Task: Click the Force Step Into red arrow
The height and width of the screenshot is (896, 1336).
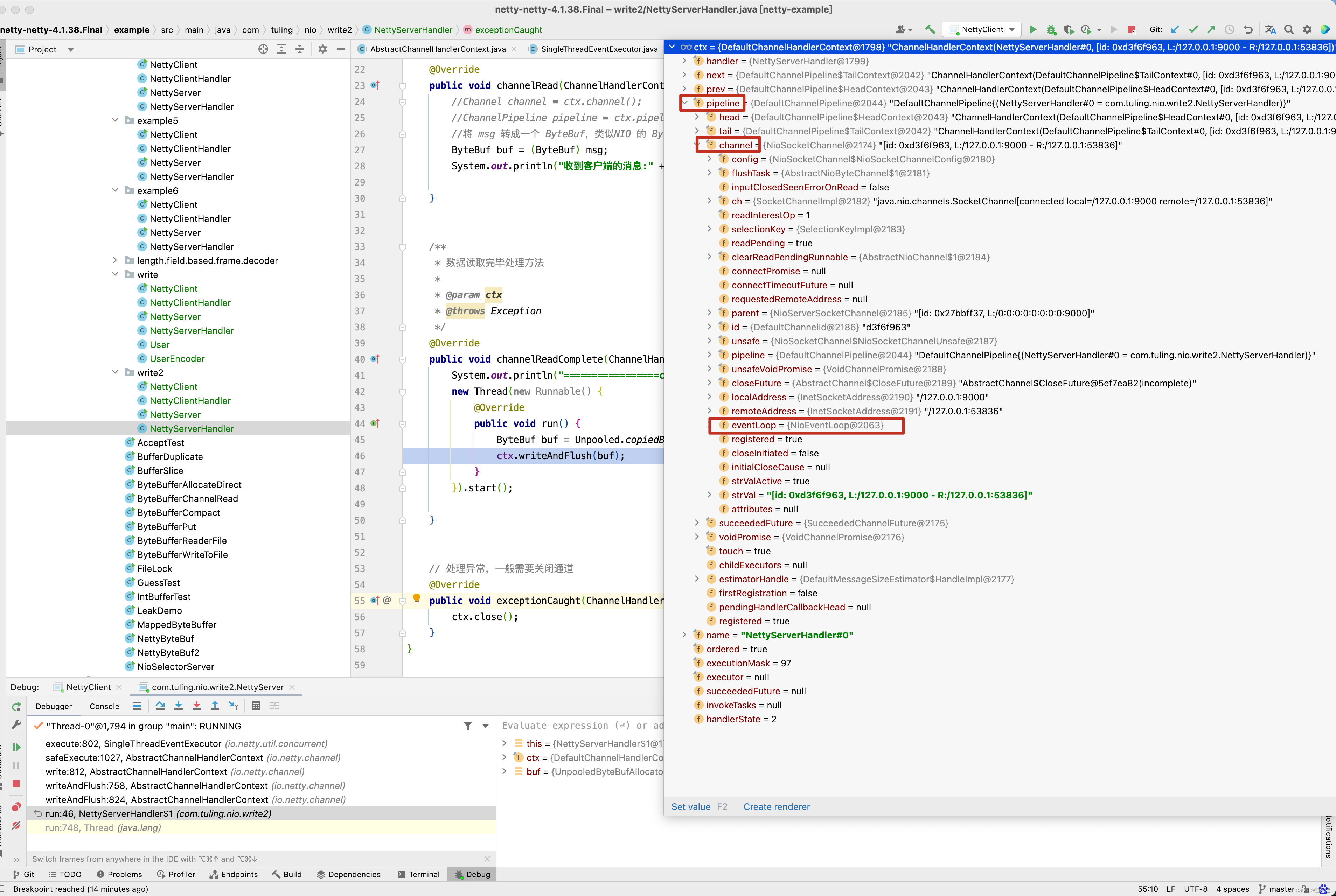Action: click(196, 706)
